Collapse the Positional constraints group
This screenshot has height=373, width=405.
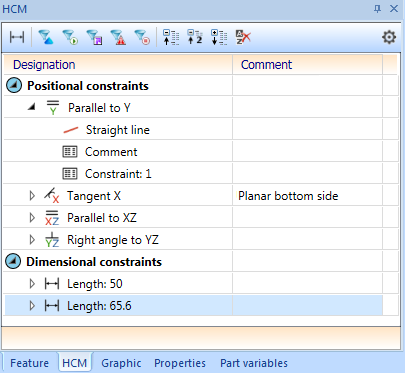(x=14, y=86)
